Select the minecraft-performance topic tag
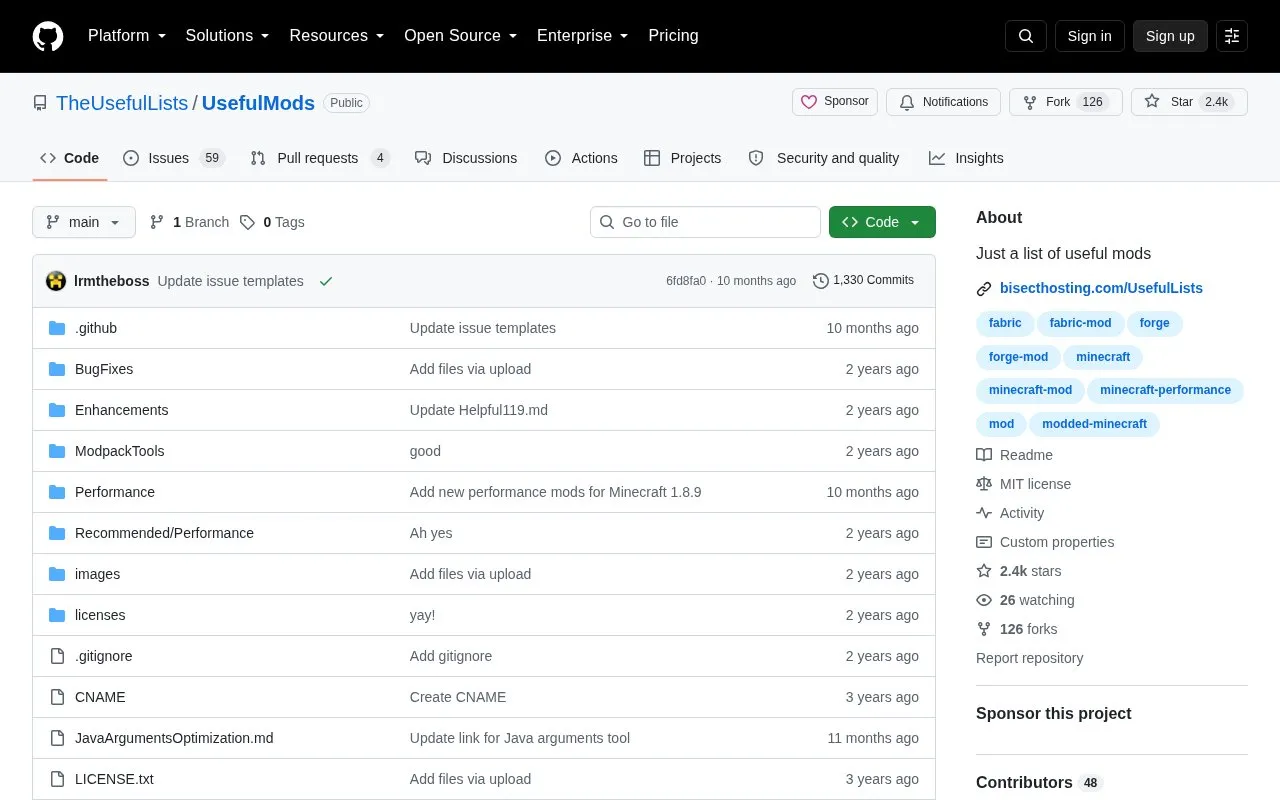This screenshot has height=800, width=1280. click(1165, 390)
